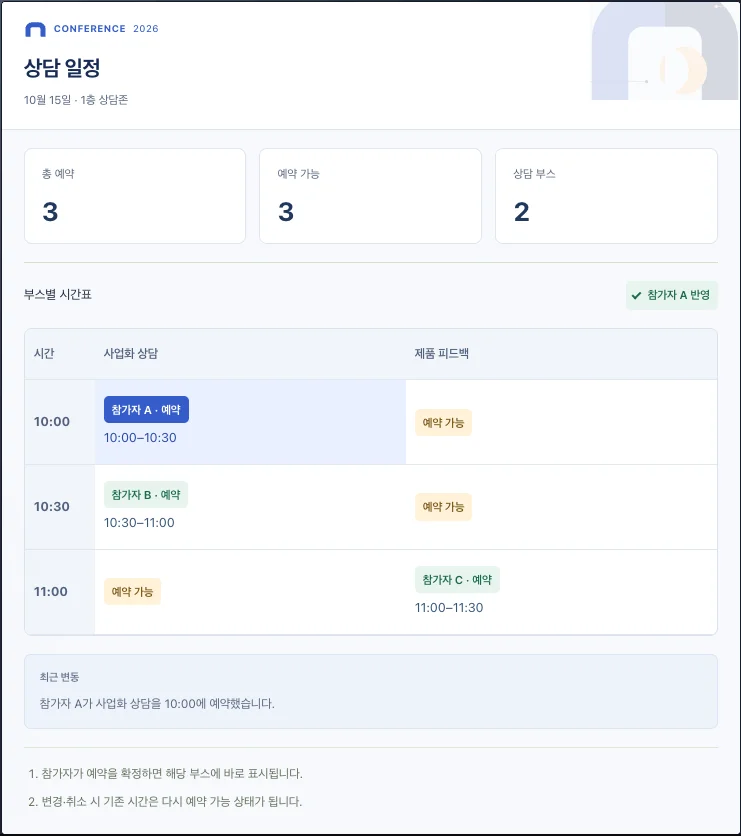Choose 예약 가능 slot at 11:00 for 사업화 상담

132,592
